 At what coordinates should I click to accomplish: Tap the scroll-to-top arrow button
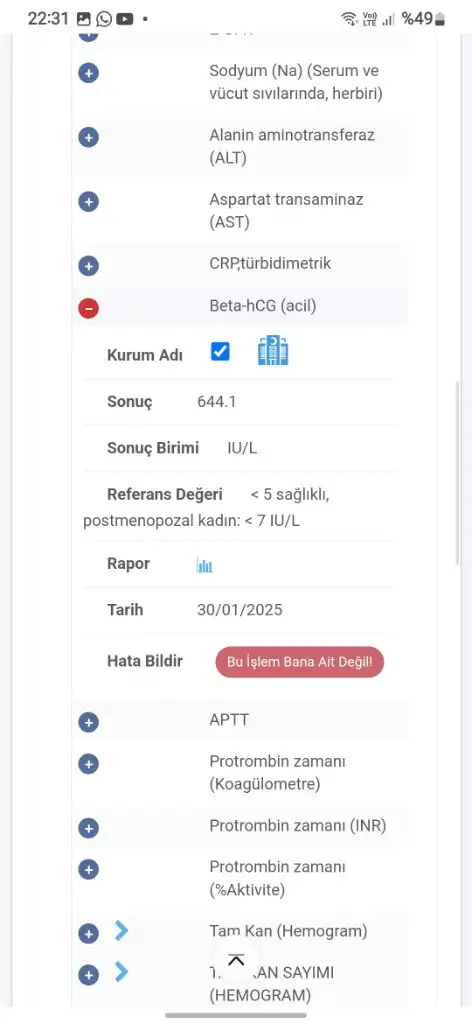tap(236, 959)
